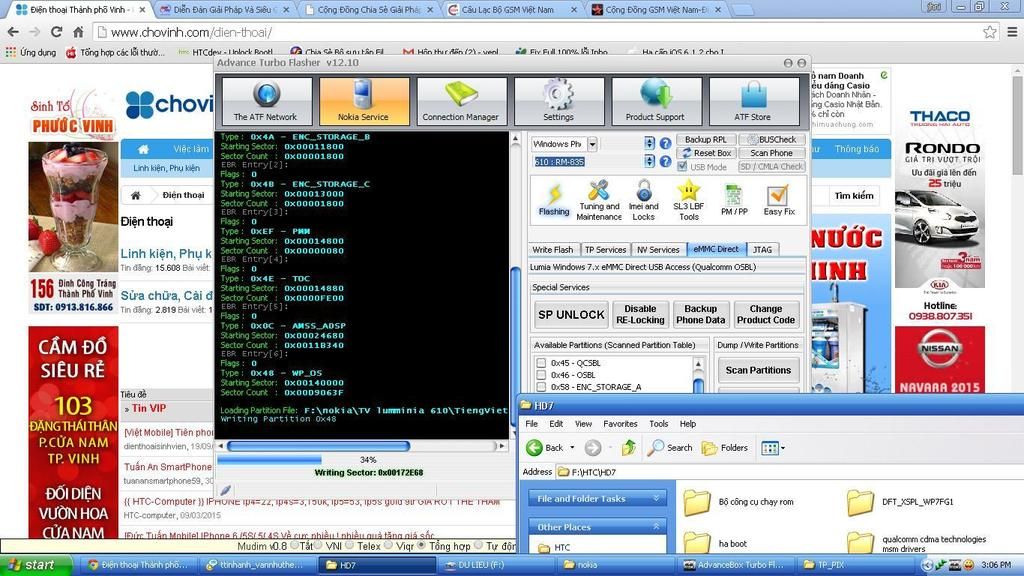Open the Favorites menu in HD7 window
The image size is (1024, 576).
pos(620,424)
